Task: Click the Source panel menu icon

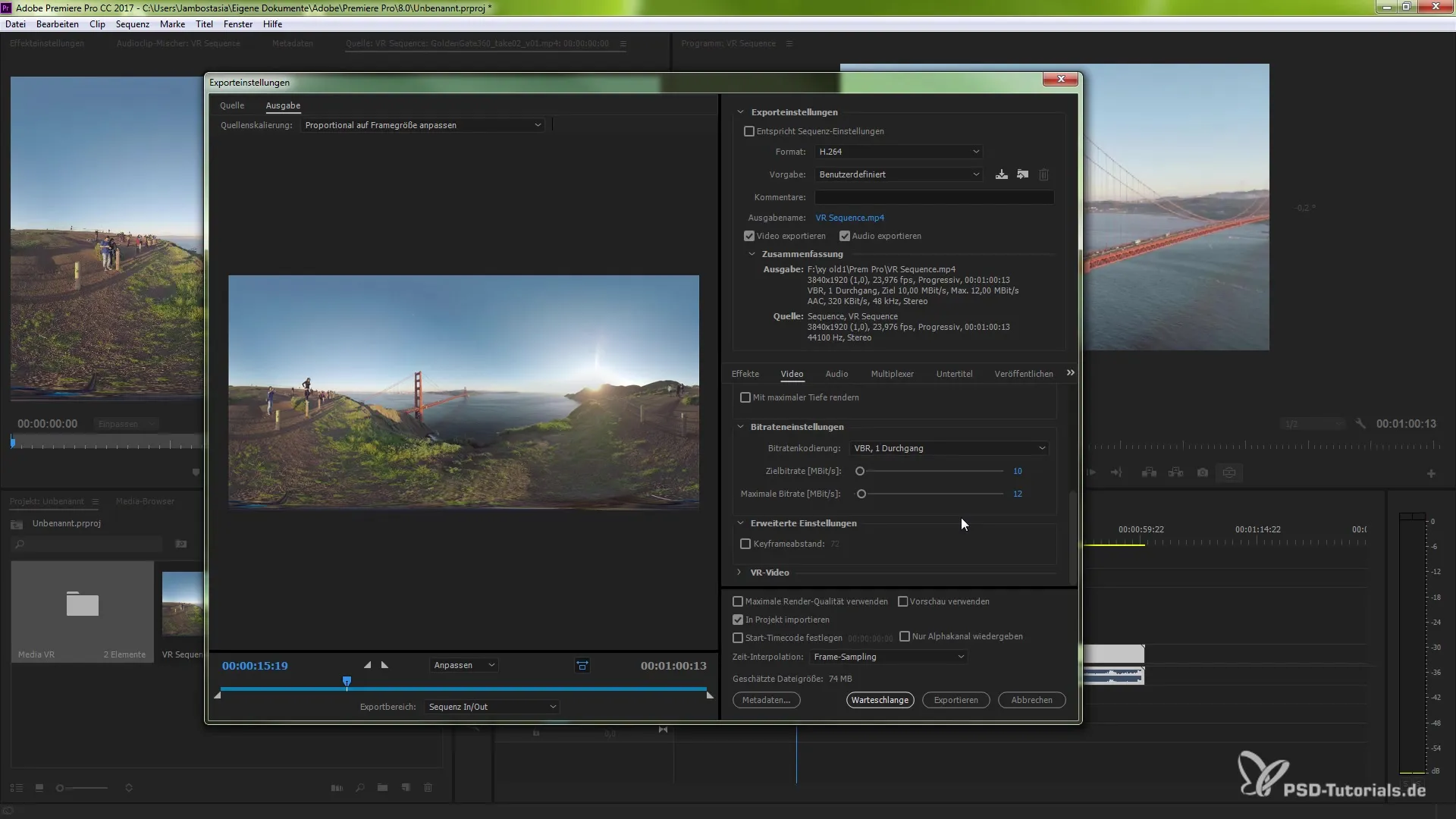Action: [623, 43]
